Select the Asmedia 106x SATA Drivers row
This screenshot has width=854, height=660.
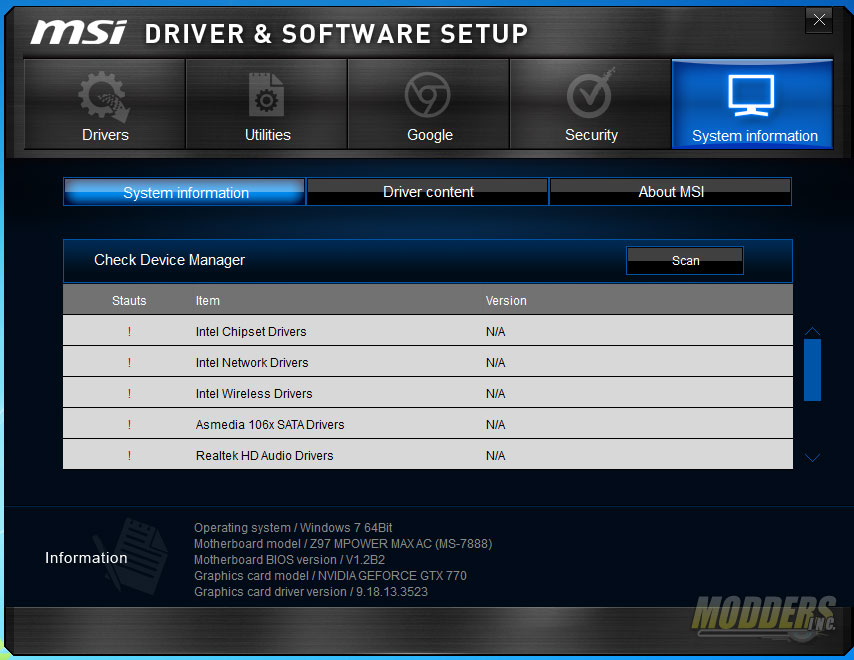tap(428, 423)
